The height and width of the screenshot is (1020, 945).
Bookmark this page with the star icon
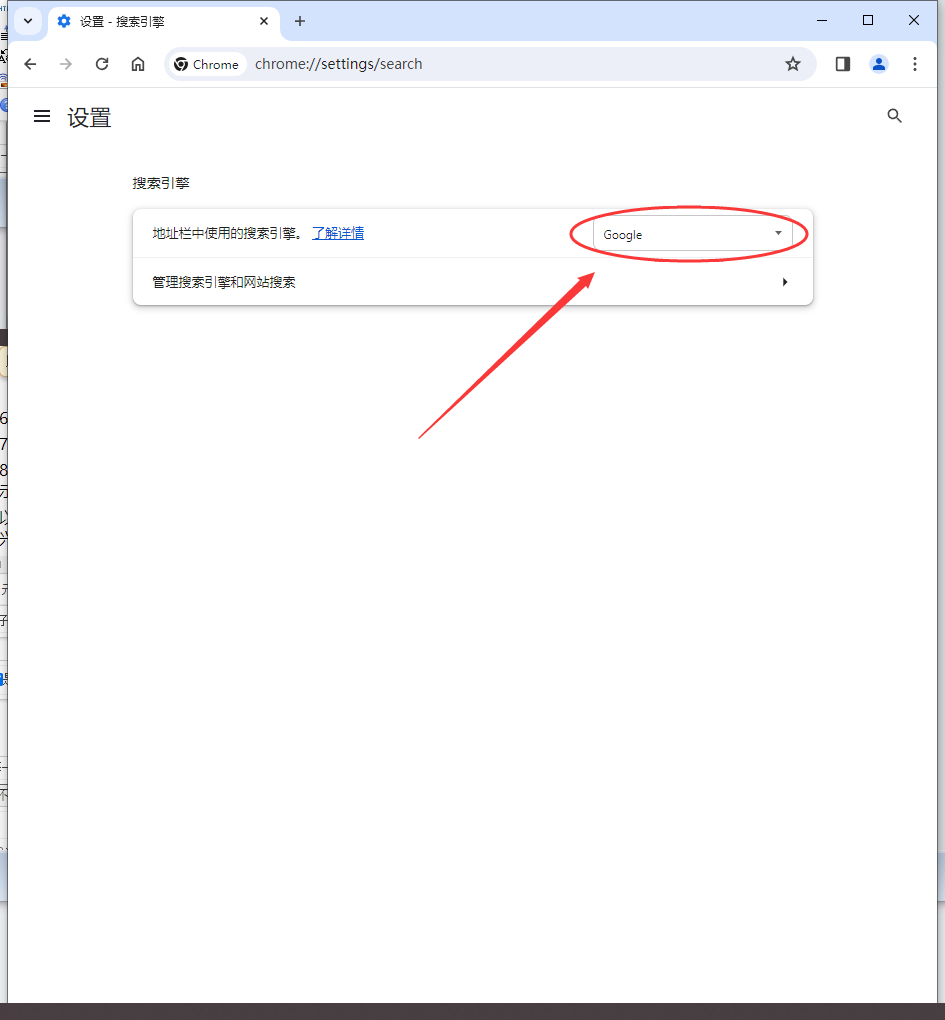coord(793,64)
